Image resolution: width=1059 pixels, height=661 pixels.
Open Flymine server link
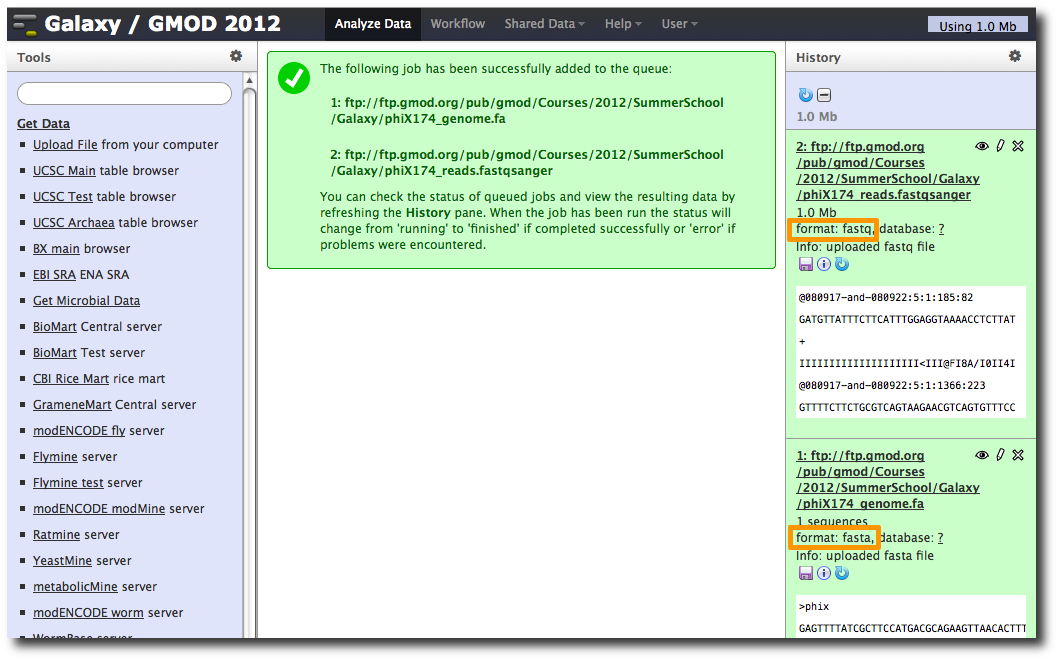pos(55,456)
